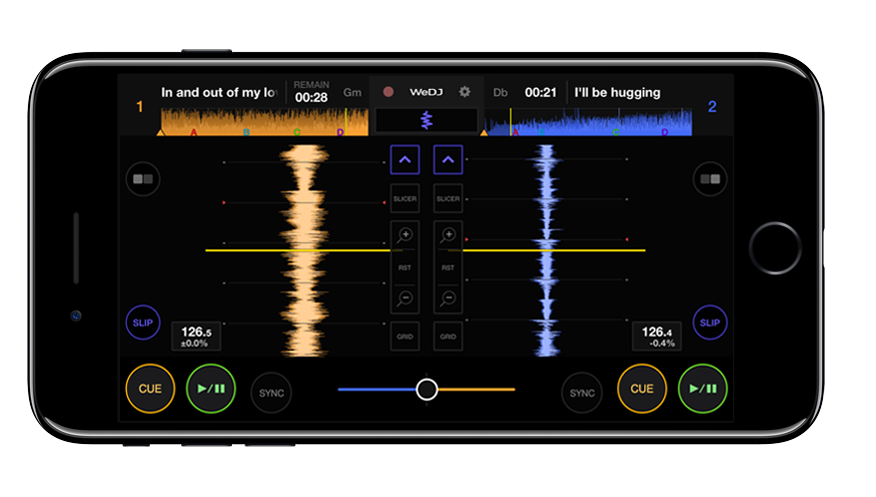Tap the deck 1 layout panel icon
Screen dimensions: 876x497
click(x=141, y=180)
